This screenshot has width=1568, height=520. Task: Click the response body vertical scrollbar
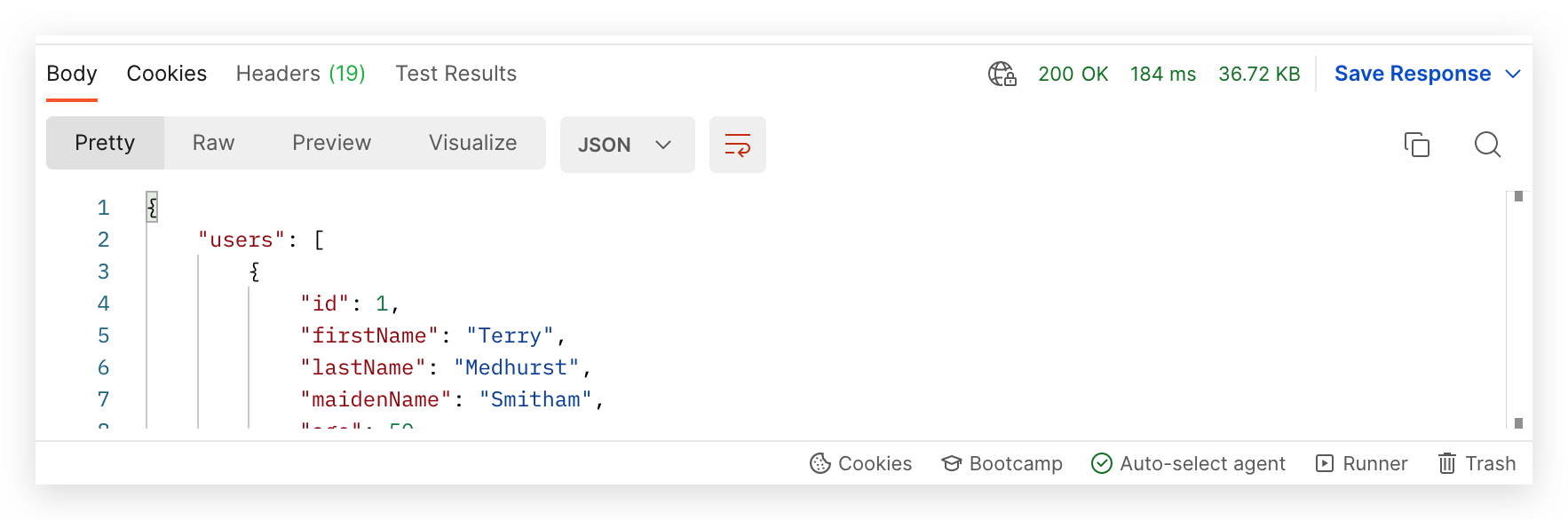tap(1517, 311)
